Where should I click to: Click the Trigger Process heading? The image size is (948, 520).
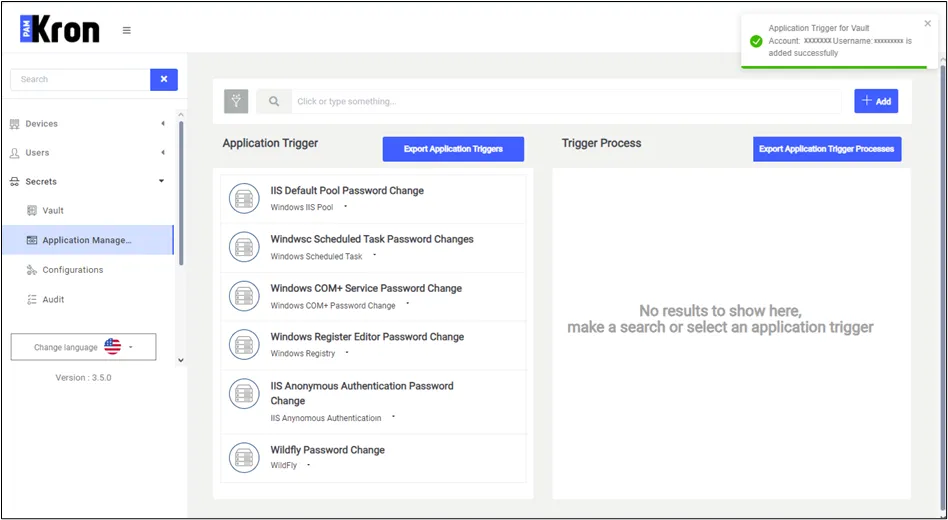[602, 143]
